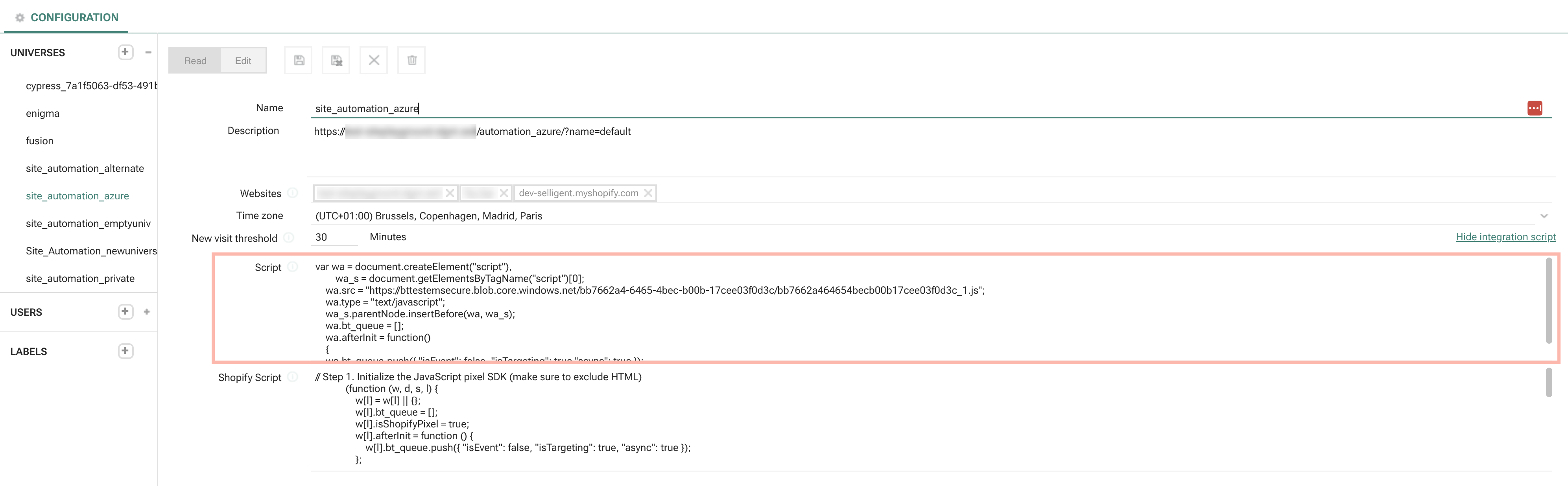Image resolution: width=1568 pixels, height=486 pixels.
Task: Click the save disk icon
Action: point(298,60)
